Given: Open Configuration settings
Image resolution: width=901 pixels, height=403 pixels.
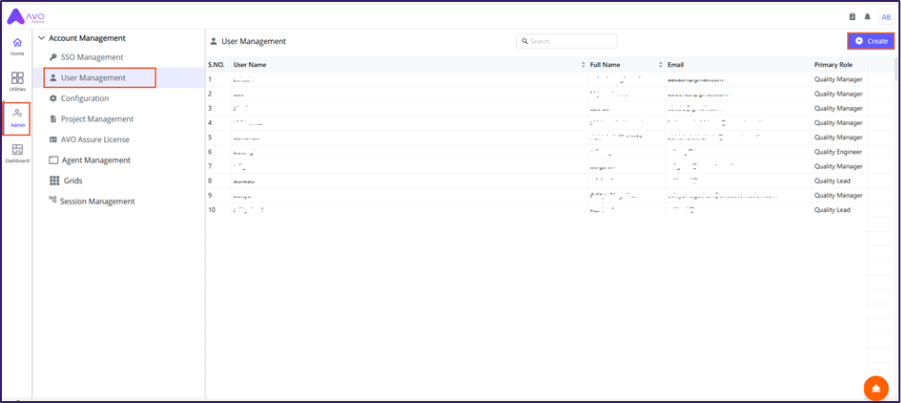Looking at the screenshot, I should [x=84, y=98].
